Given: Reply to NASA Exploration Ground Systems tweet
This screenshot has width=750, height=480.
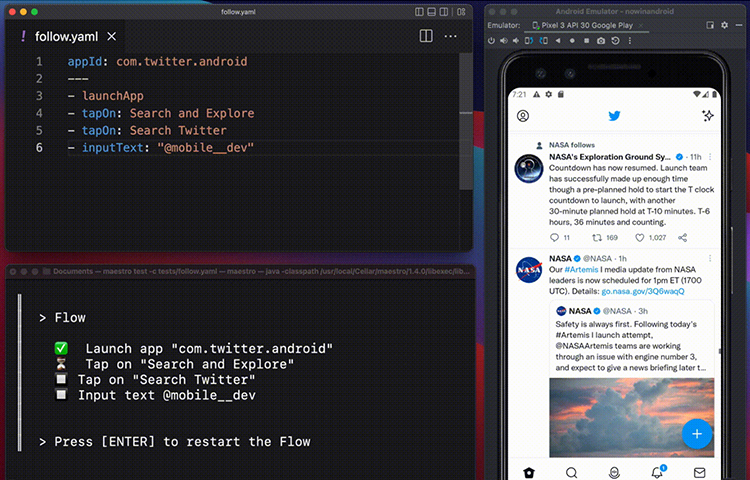Looking at the screenshot, I should tap(554, 238).
